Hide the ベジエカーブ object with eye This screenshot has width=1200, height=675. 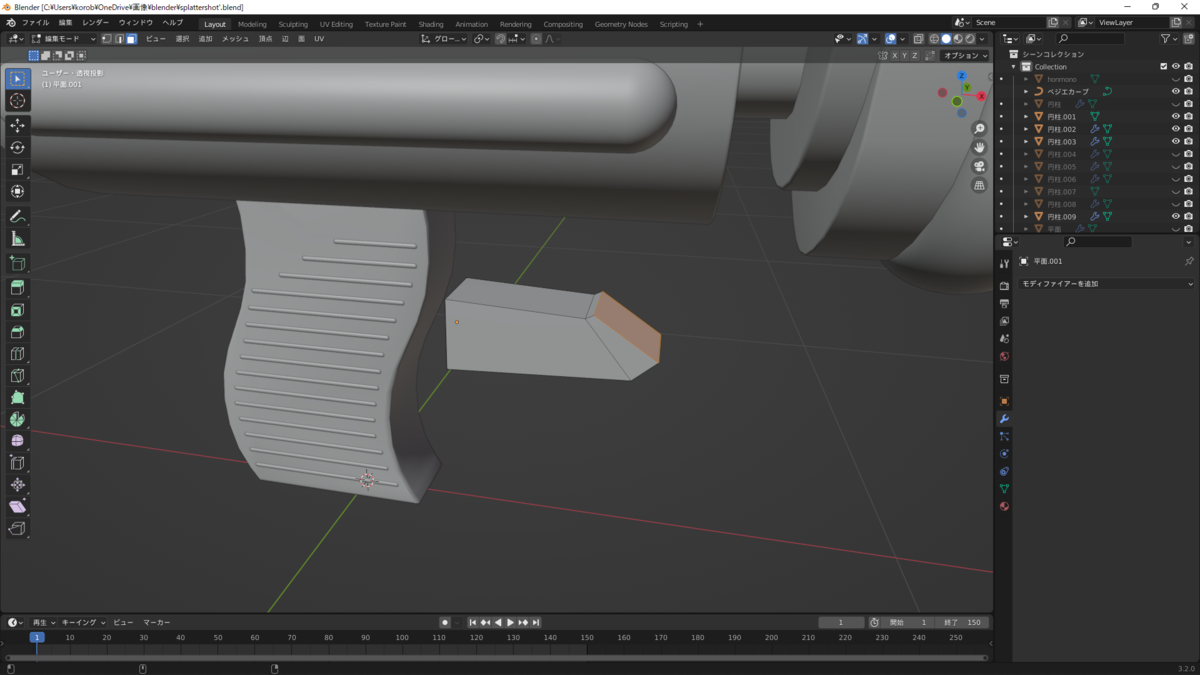(x=1175, y=91)
